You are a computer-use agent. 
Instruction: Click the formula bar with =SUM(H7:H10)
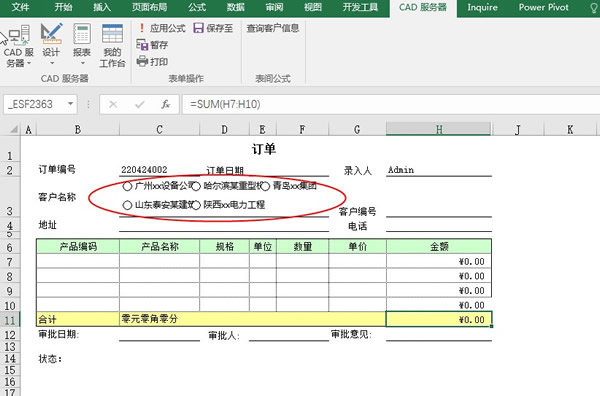(x=391, y=104)
